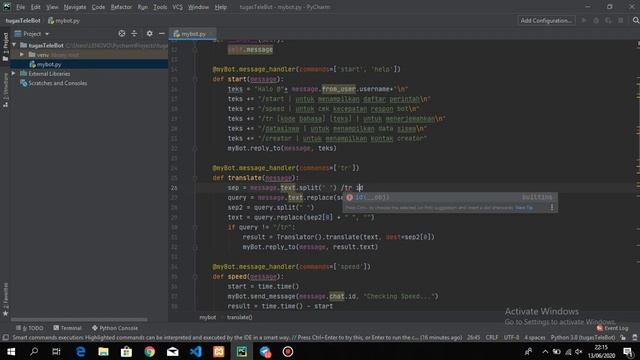Viewport: 640px width, 360px height.
Task: Open the Run menu
Action: [142, 7]
